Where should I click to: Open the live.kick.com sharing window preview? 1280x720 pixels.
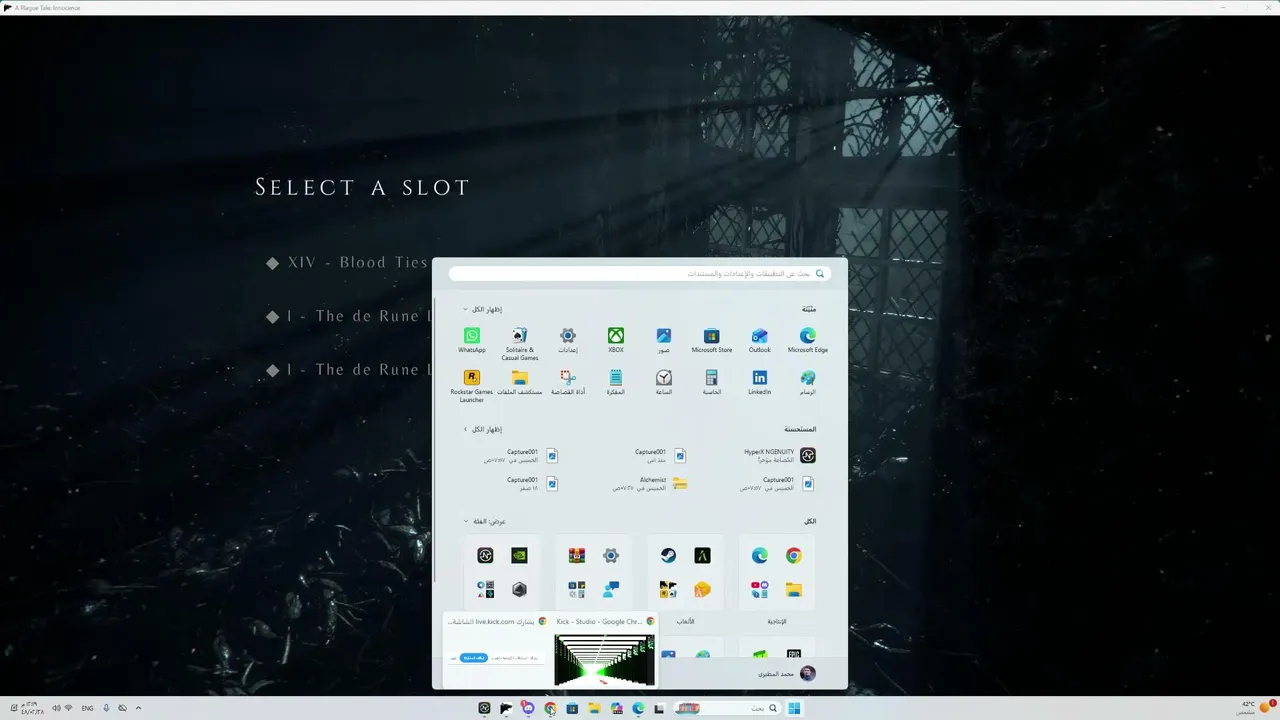coord(496,650)
